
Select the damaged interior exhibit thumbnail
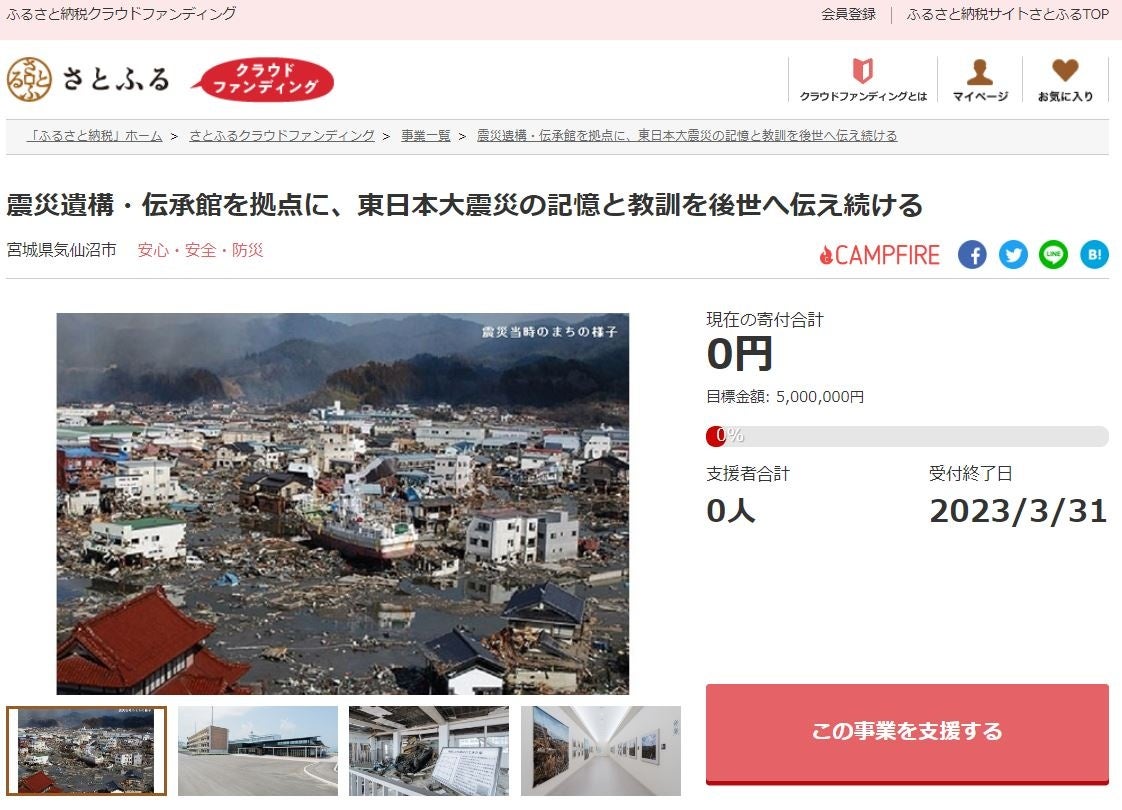tap(429, 751)
